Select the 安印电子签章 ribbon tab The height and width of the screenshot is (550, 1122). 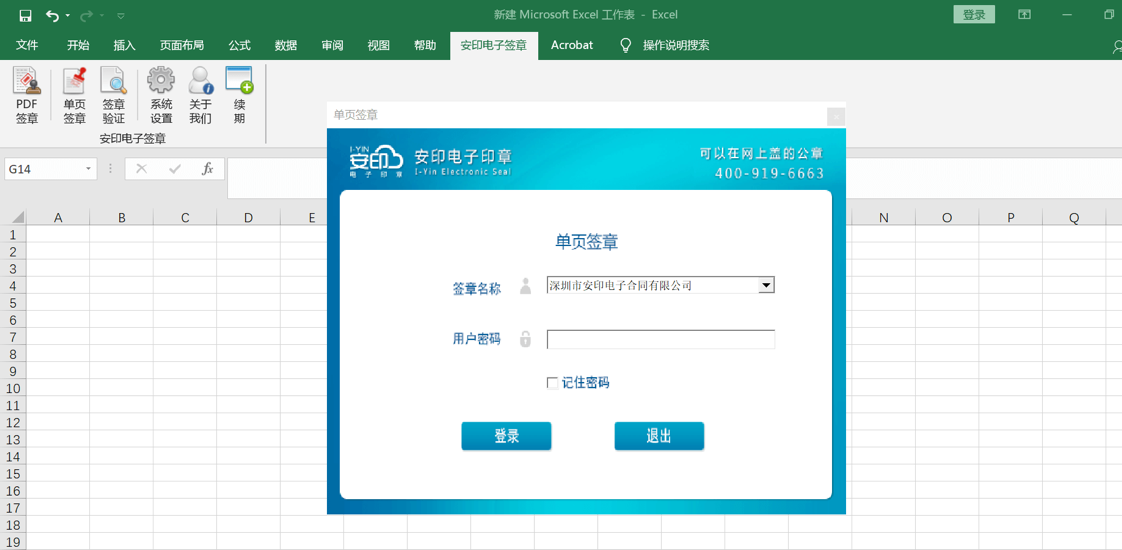click(x=494, y=45)
